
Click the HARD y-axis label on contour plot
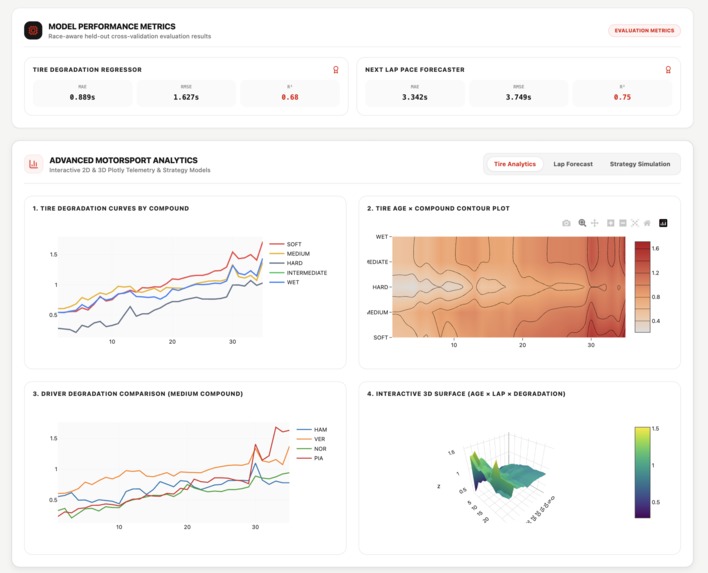coord(380,287)
